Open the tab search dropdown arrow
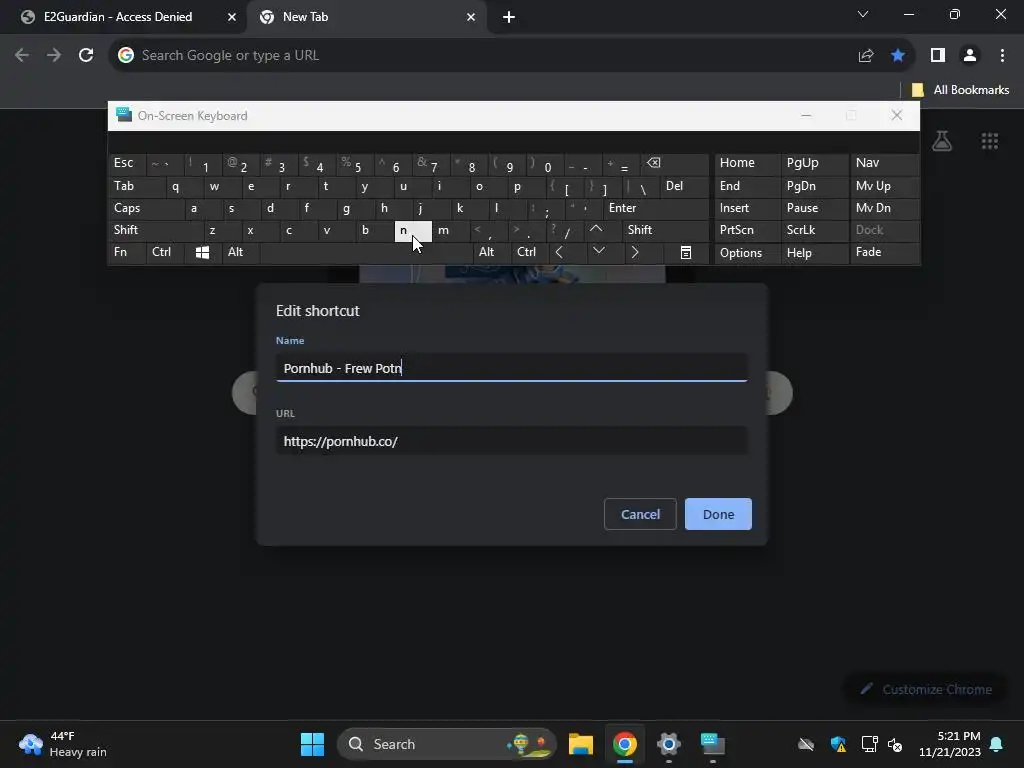 pyautogui.click(x=863, y=14)
